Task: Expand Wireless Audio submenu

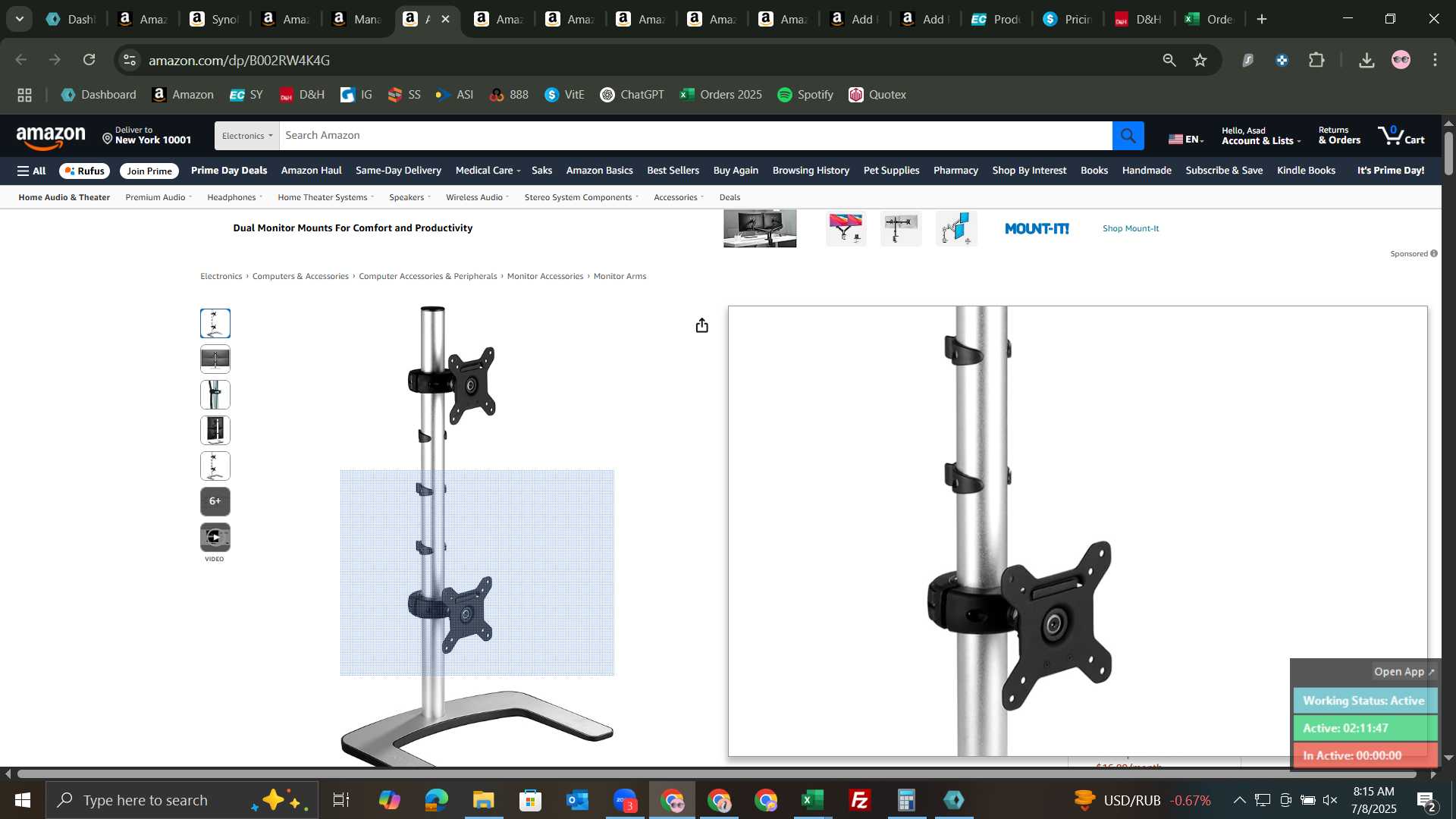Action: (477, 197)
